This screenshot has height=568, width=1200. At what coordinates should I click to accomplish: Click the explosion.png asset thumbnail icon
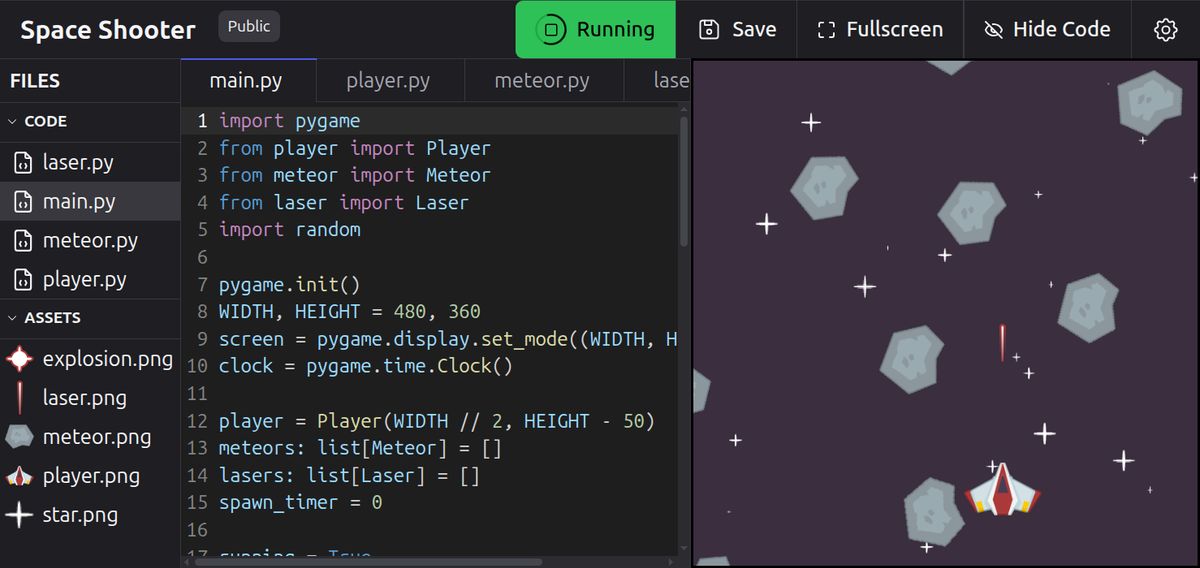(19, 358)
